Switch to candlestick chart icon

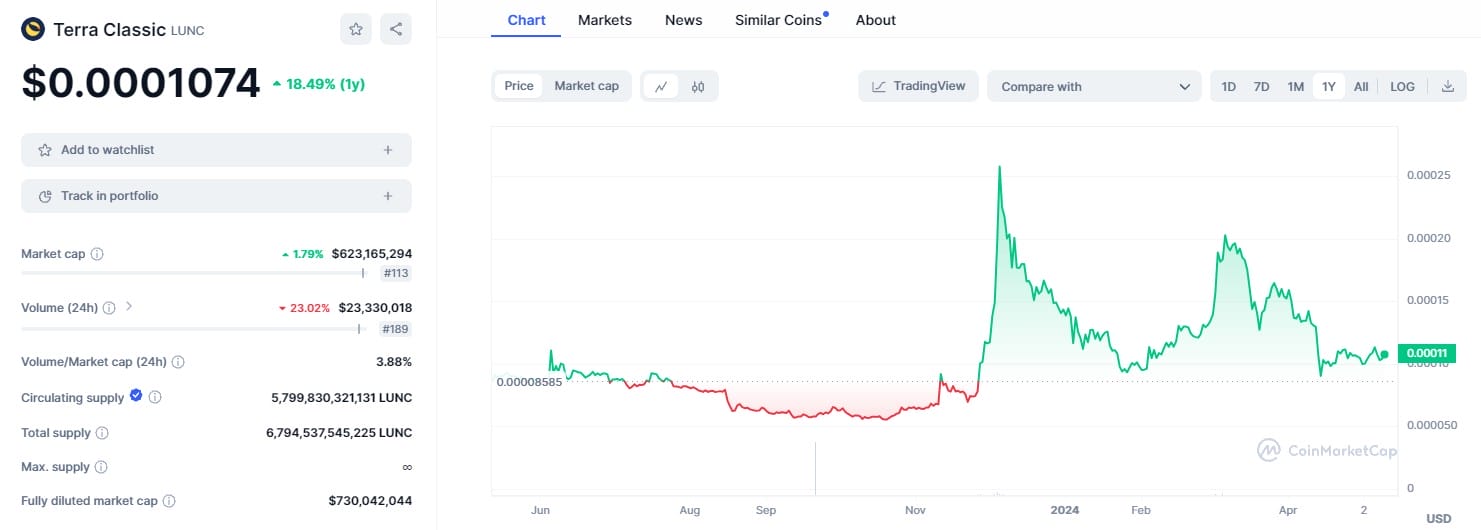(x=698, y=87)
